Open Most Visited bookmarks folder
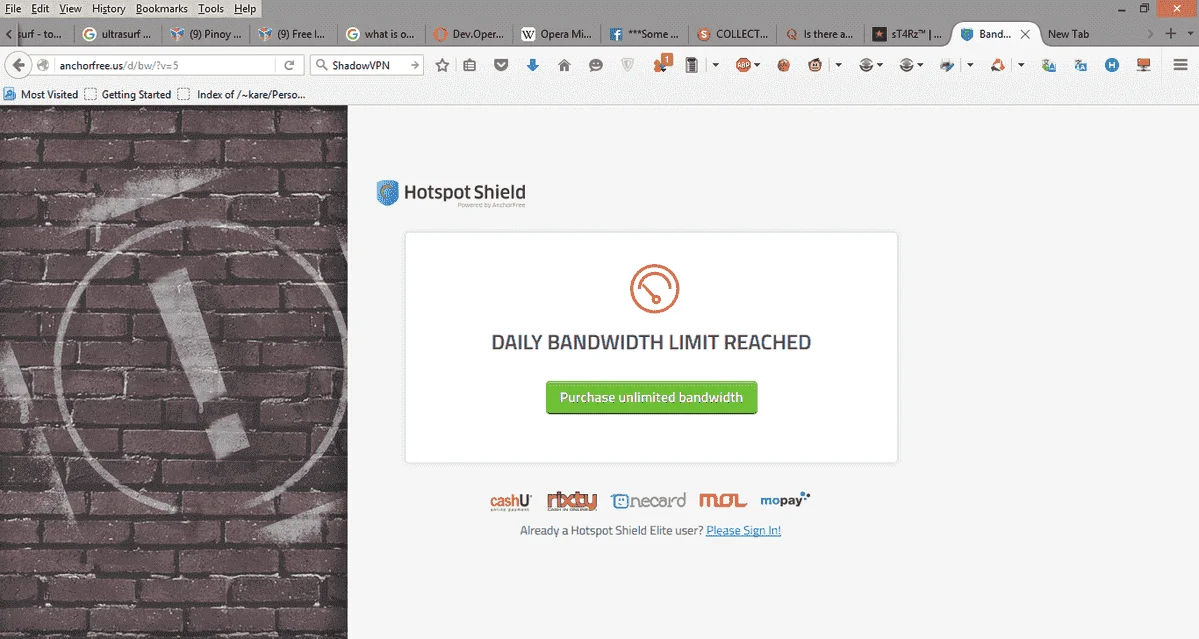The width and height of the screenshot is (1199, 639). tap(41, 94)
